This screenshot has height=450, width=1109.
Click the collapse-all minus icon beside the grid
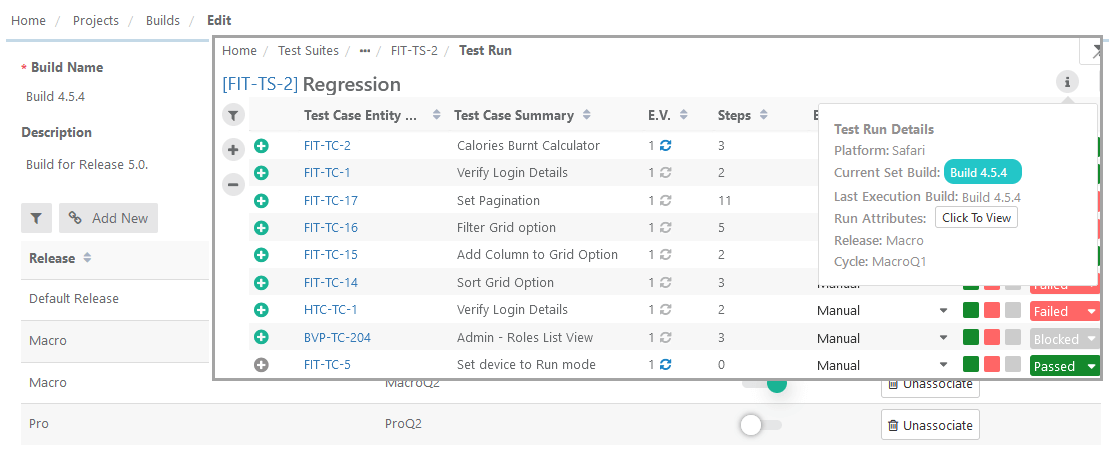point(233,184)
